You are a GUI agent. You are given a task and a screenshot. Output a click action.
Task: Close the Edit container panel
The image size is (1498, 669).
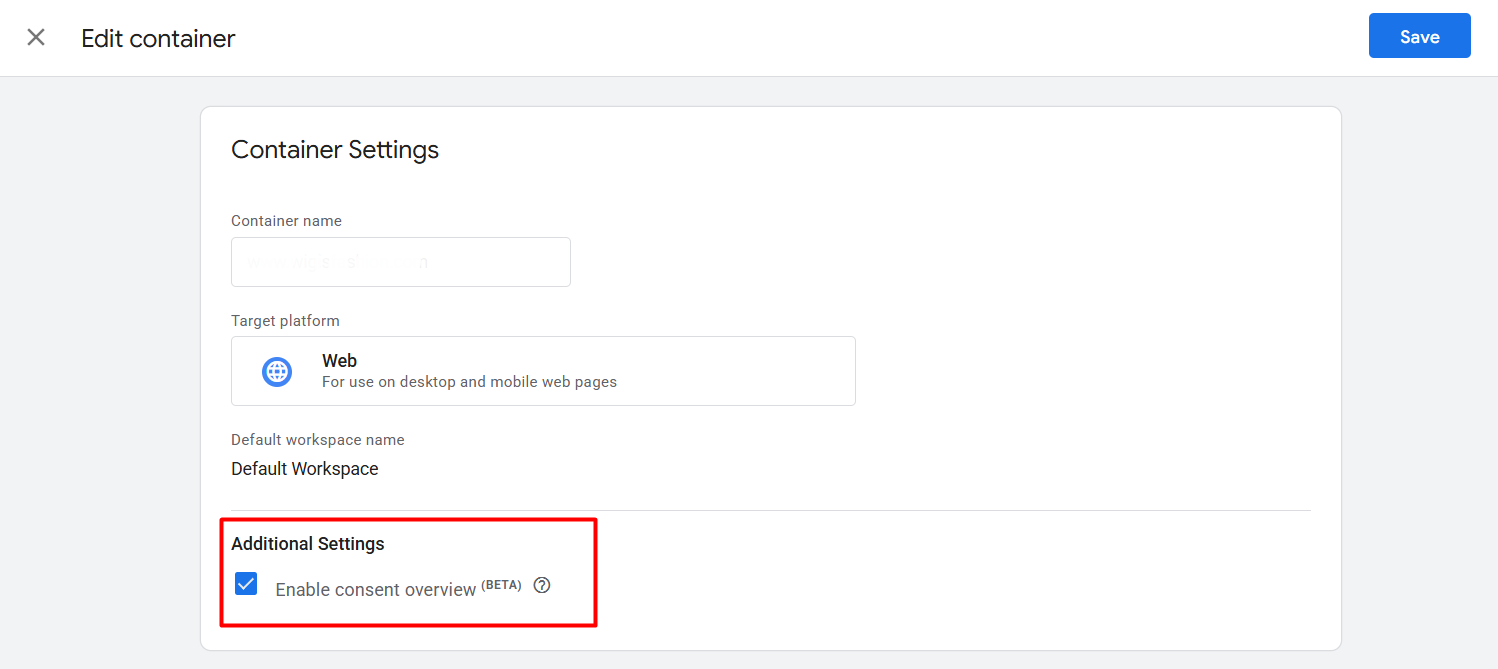36,38
